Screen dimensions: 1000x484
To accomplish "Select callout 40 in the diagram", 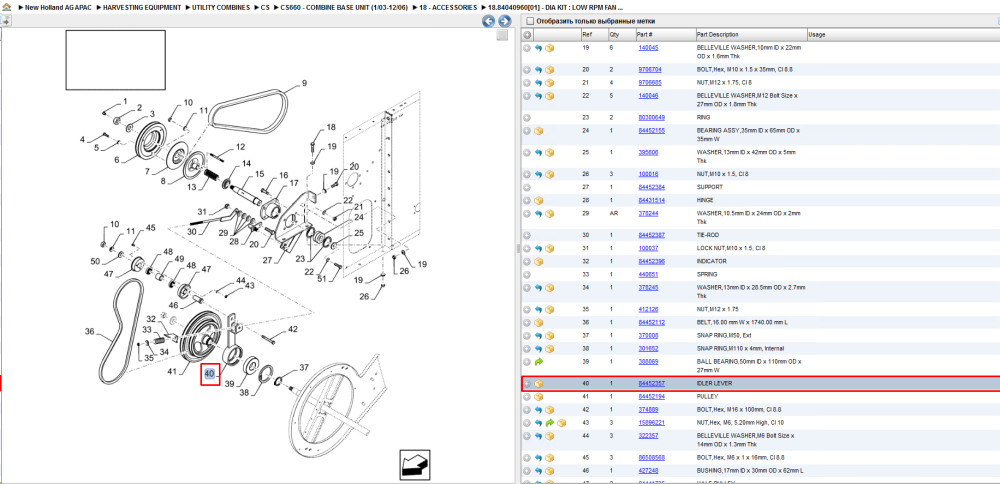I will 210,374.
